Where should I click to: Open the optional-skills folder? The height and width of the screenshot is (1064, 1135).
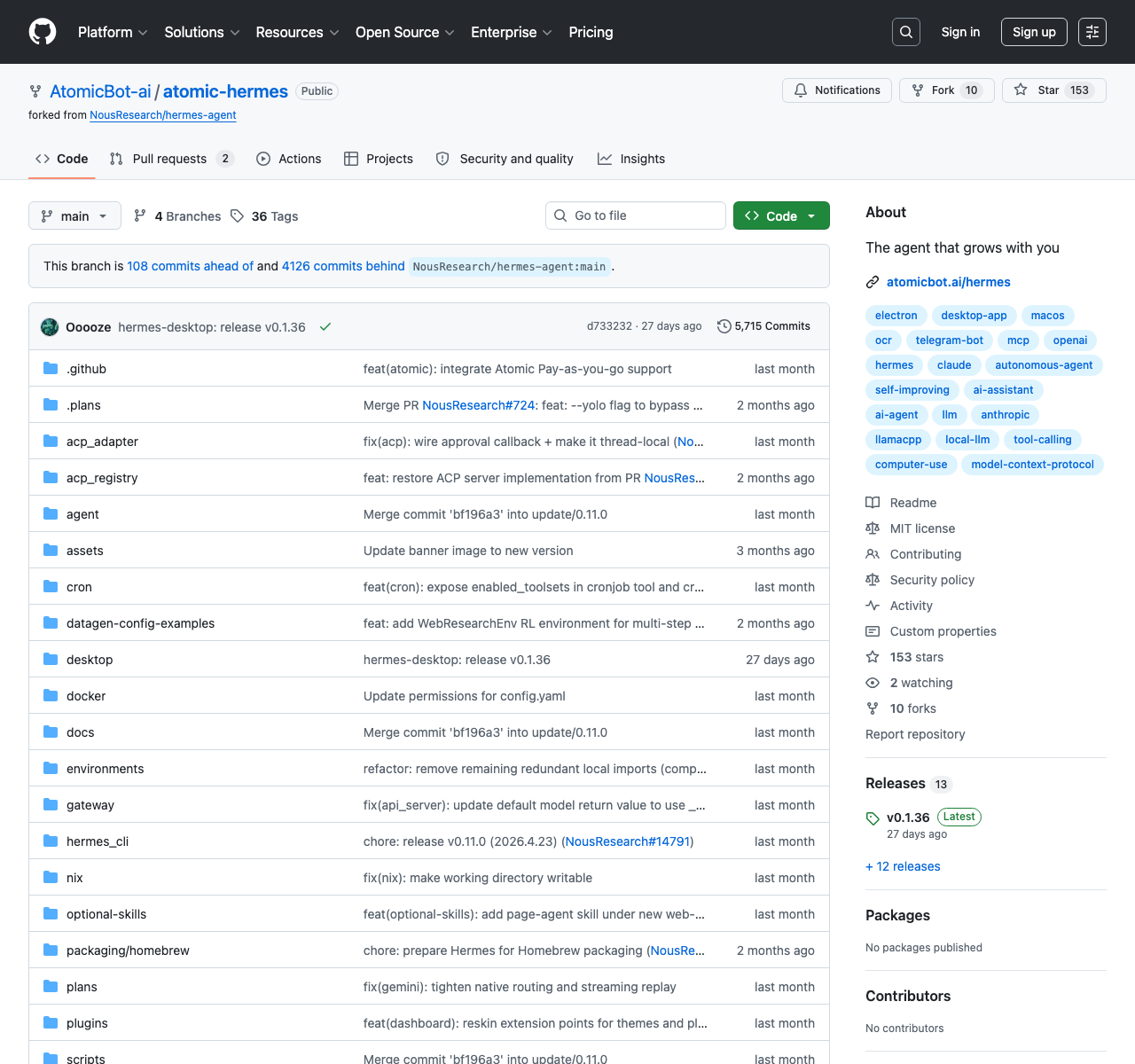click(x=106, y=914)
